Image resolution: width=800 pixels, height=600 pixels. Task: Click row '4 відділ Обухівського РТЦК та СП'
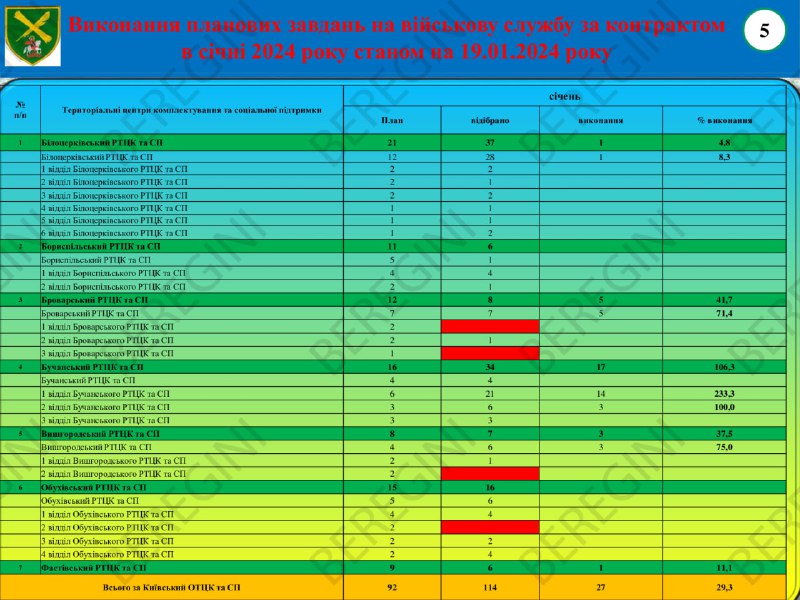[393, 554]
